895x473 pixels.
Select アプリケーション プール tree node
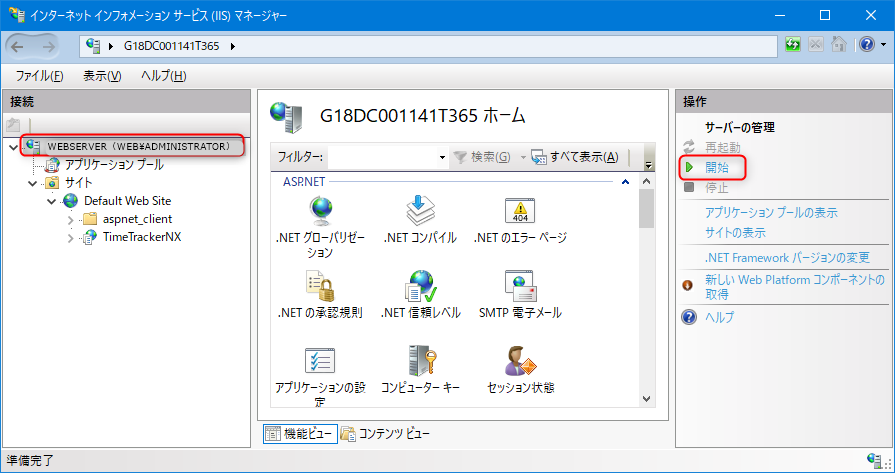pyautogui.click(x=114, y=165)
